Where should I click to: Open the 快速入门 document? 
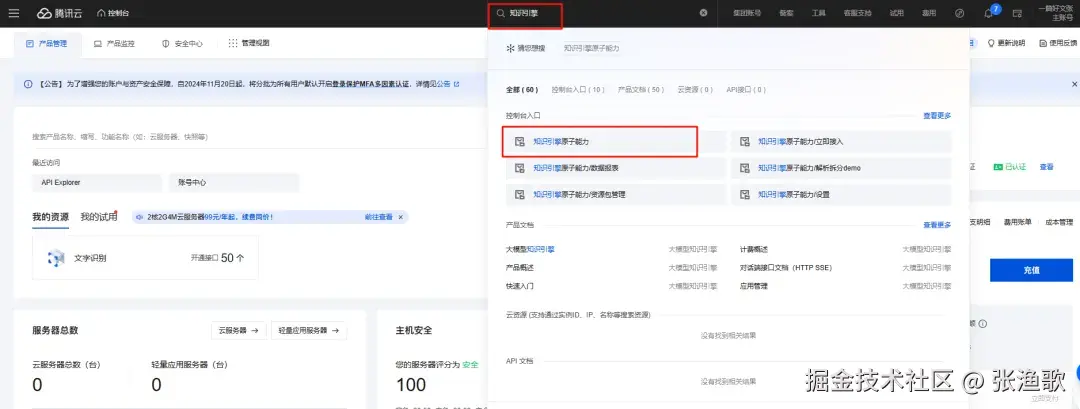(x=520, y=286)
